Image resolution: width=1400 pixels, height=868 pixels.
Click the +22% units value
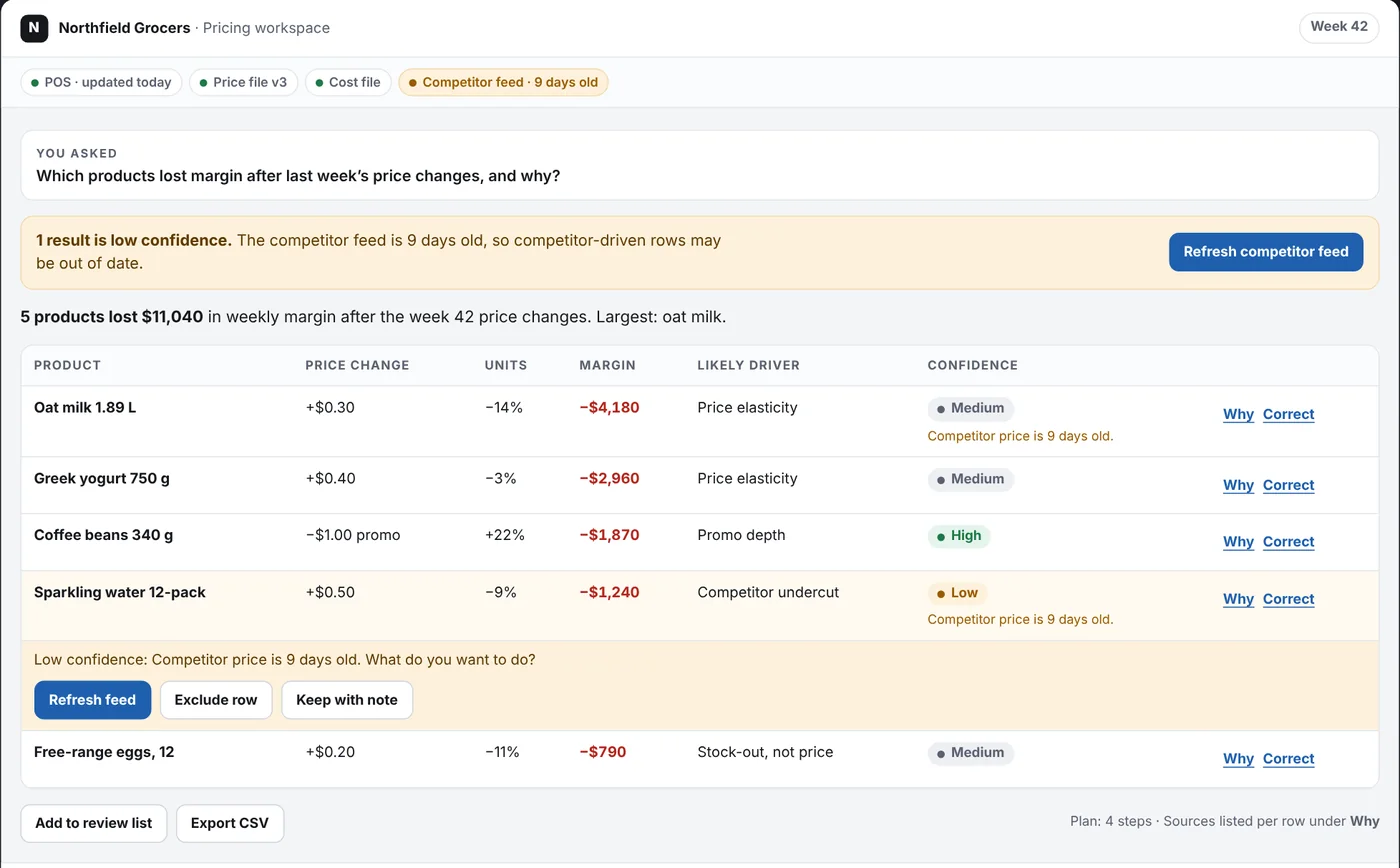click(x=504, y=535)
